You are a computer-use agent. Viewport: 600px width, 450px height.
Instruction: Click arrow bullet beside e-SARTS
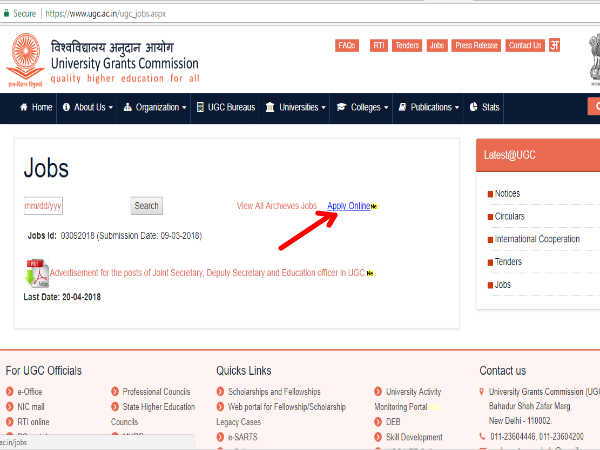pos(220,437)
